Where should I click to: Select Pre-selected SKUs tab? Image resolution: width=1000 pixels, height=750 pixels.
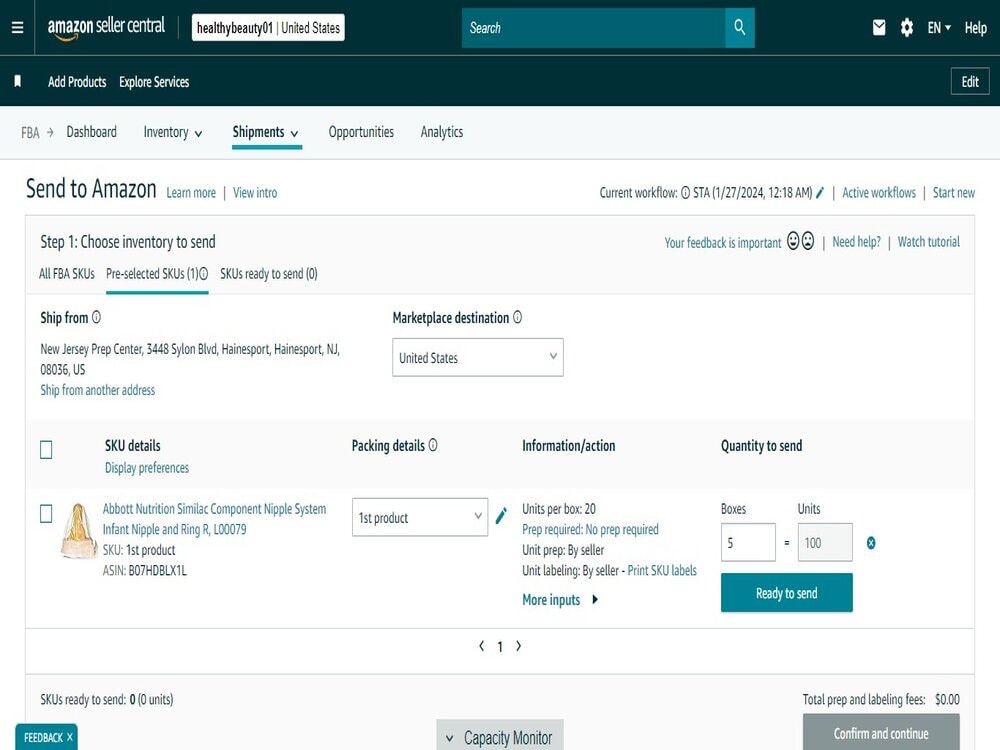152,274
